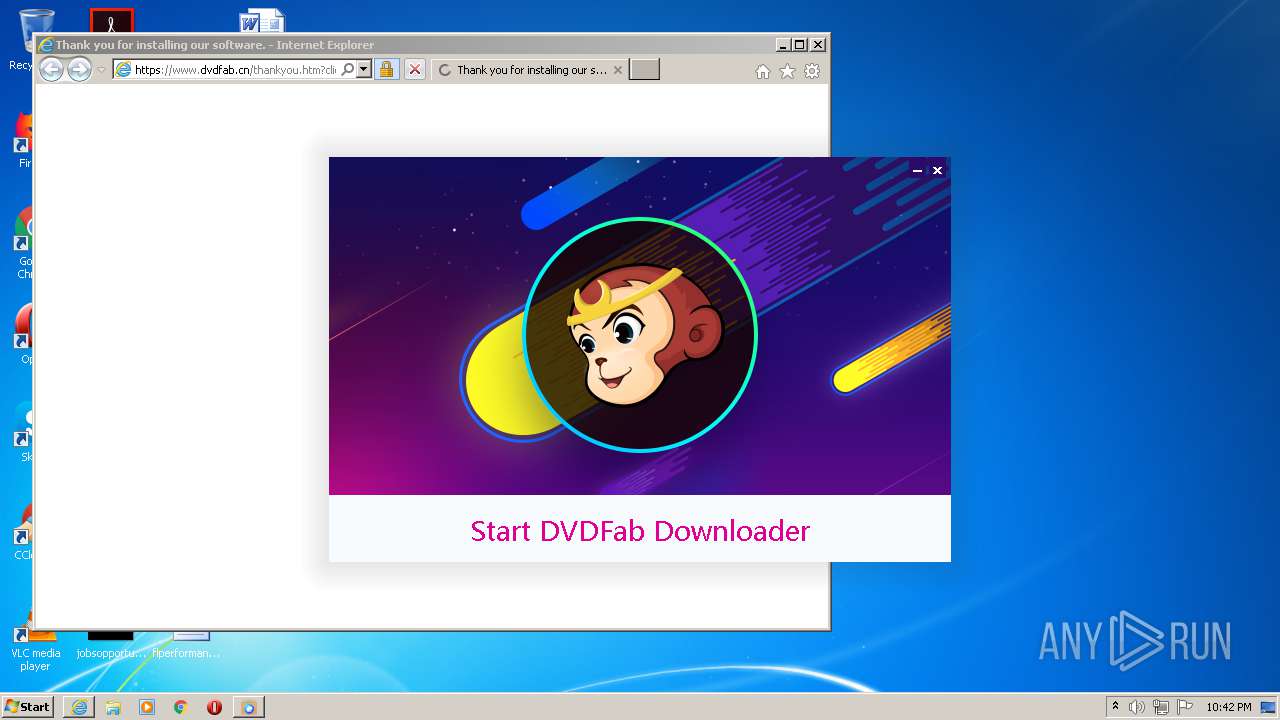Screen dimensions: 1280x720
Task: Stop loading the page with red X
Action: (415, 70)
